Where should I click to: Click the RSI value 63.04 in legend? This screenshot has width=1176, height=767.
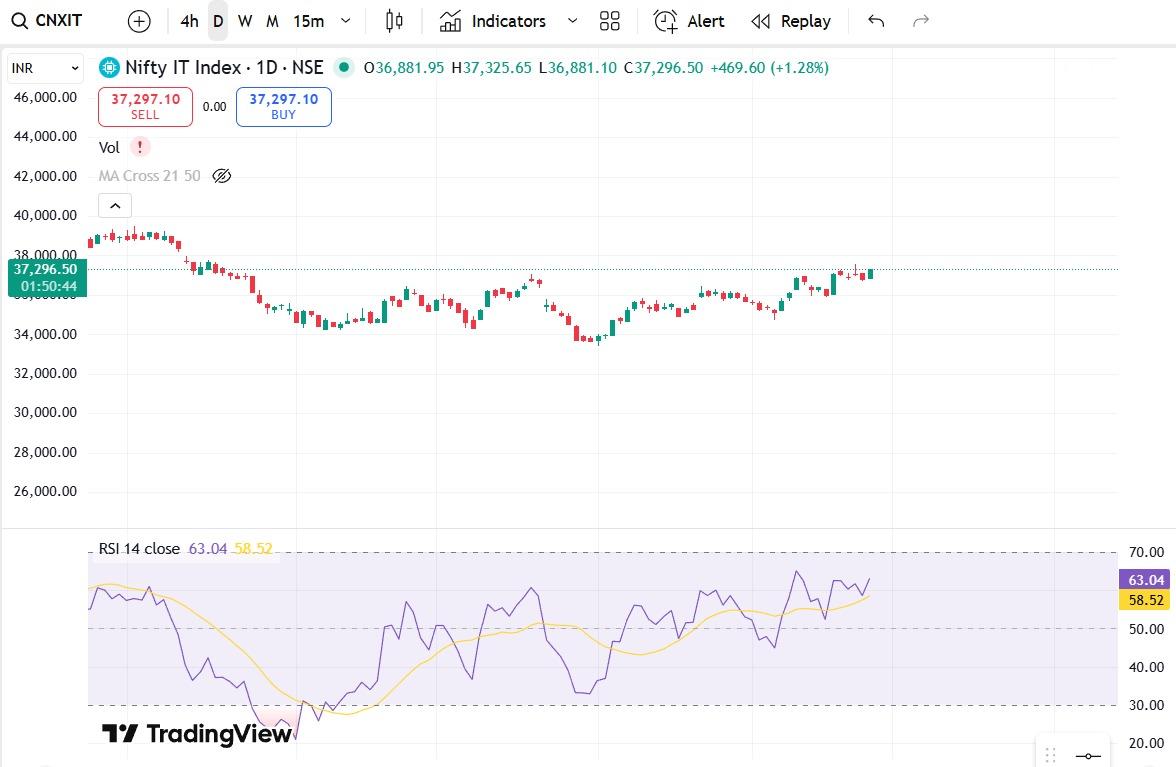208,549
